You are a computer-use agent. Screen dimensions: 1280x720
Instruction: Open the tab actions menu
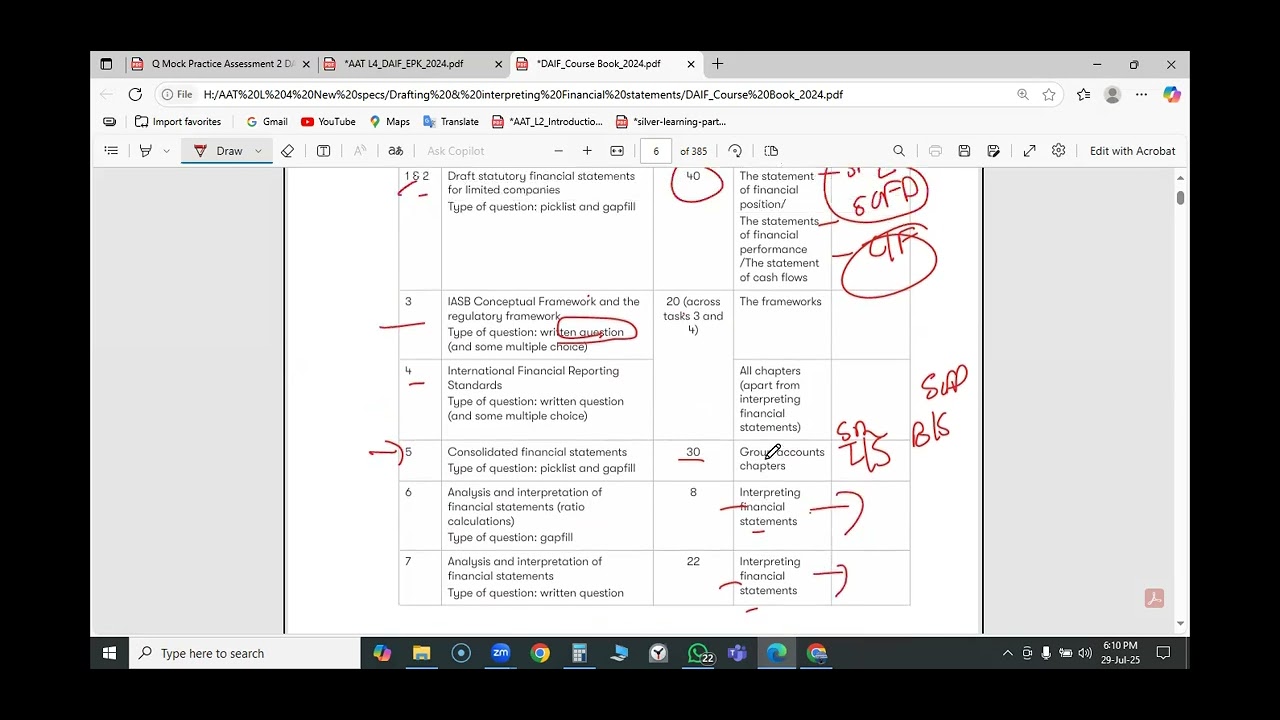tap(106, 64)
